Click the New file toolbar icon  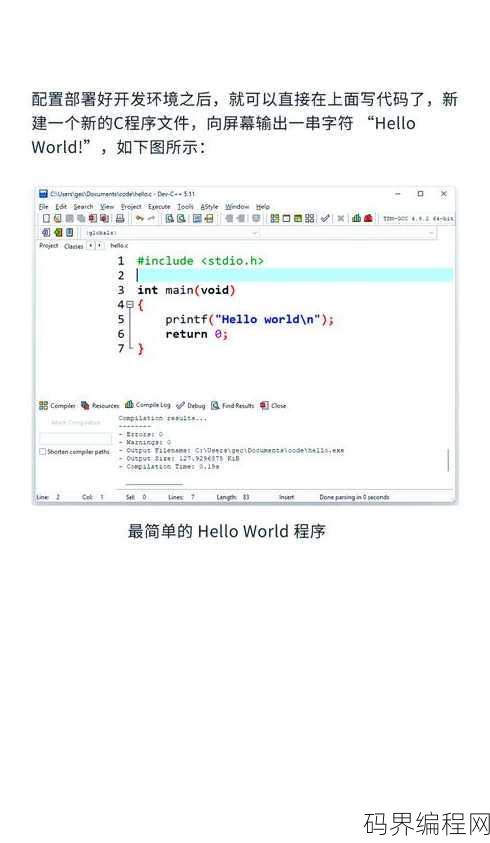coord(46,218)
